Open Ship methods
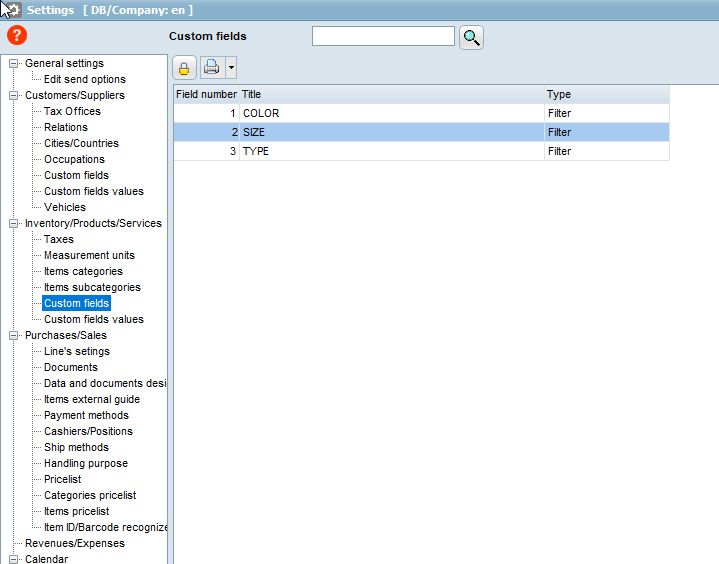The image size is (719, 564). 76,448
